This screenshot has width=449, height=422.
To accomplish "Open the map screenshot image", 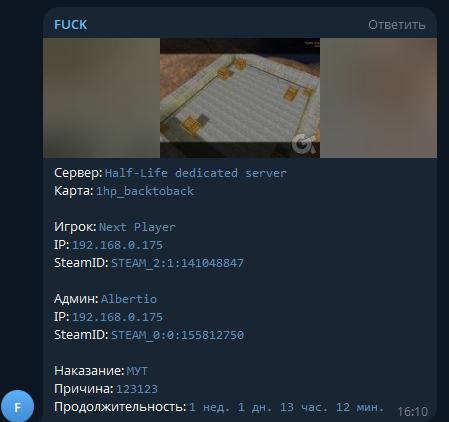I will pos(240,98).
